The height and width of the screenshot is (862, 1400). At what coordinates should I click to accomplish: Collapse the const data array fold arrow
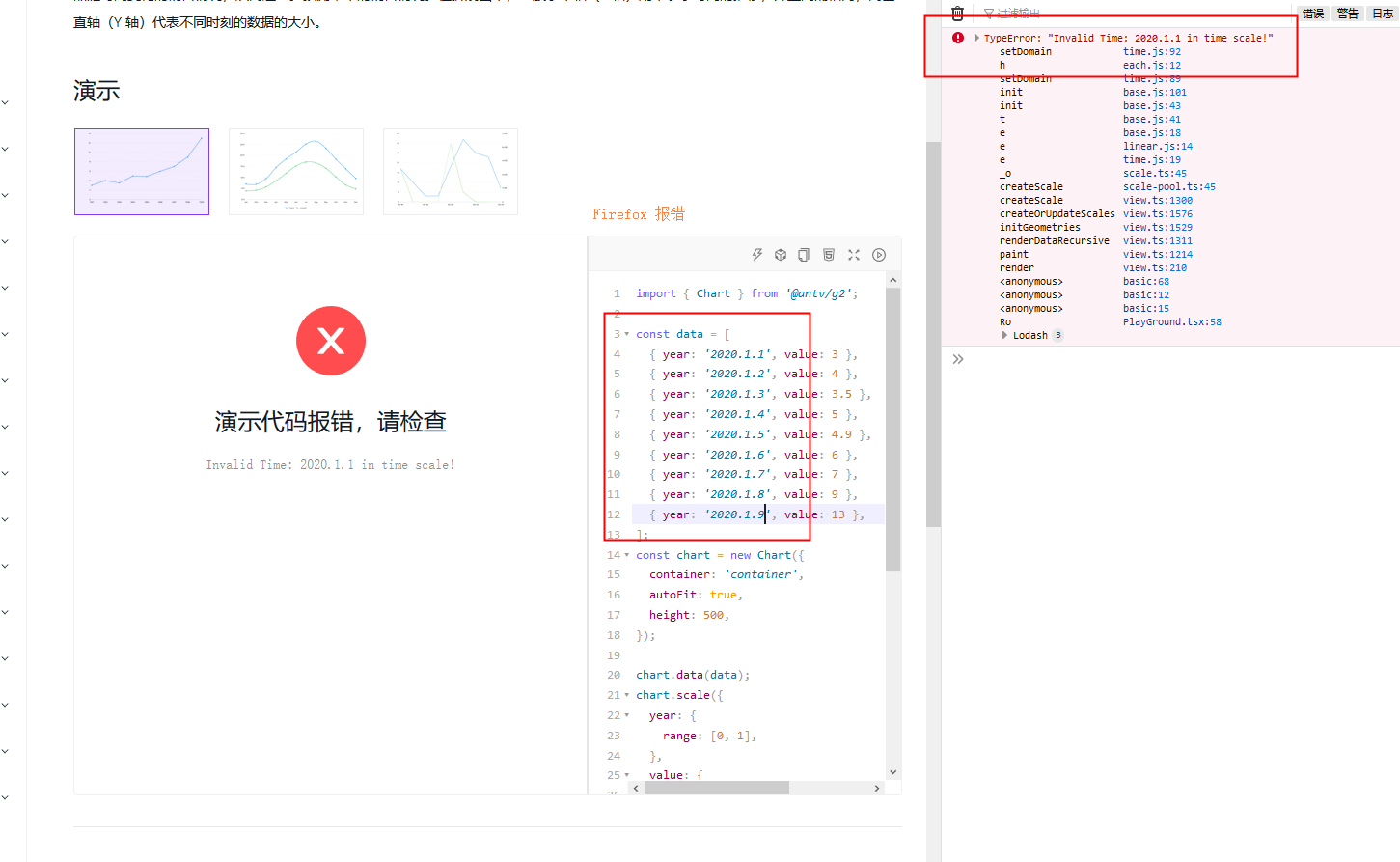(627, 334)
